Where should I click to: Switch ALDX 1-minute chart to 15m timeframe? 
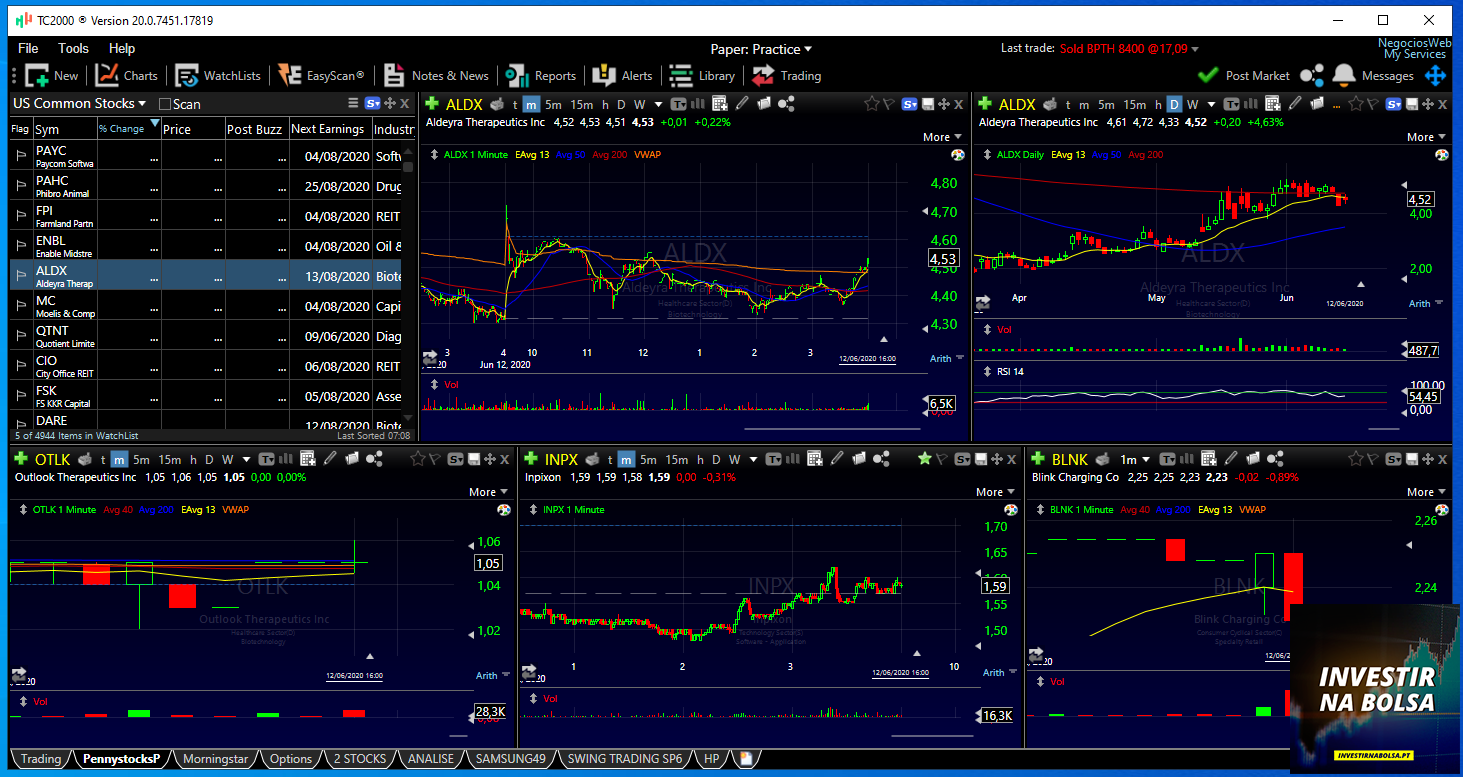[582, 104]
